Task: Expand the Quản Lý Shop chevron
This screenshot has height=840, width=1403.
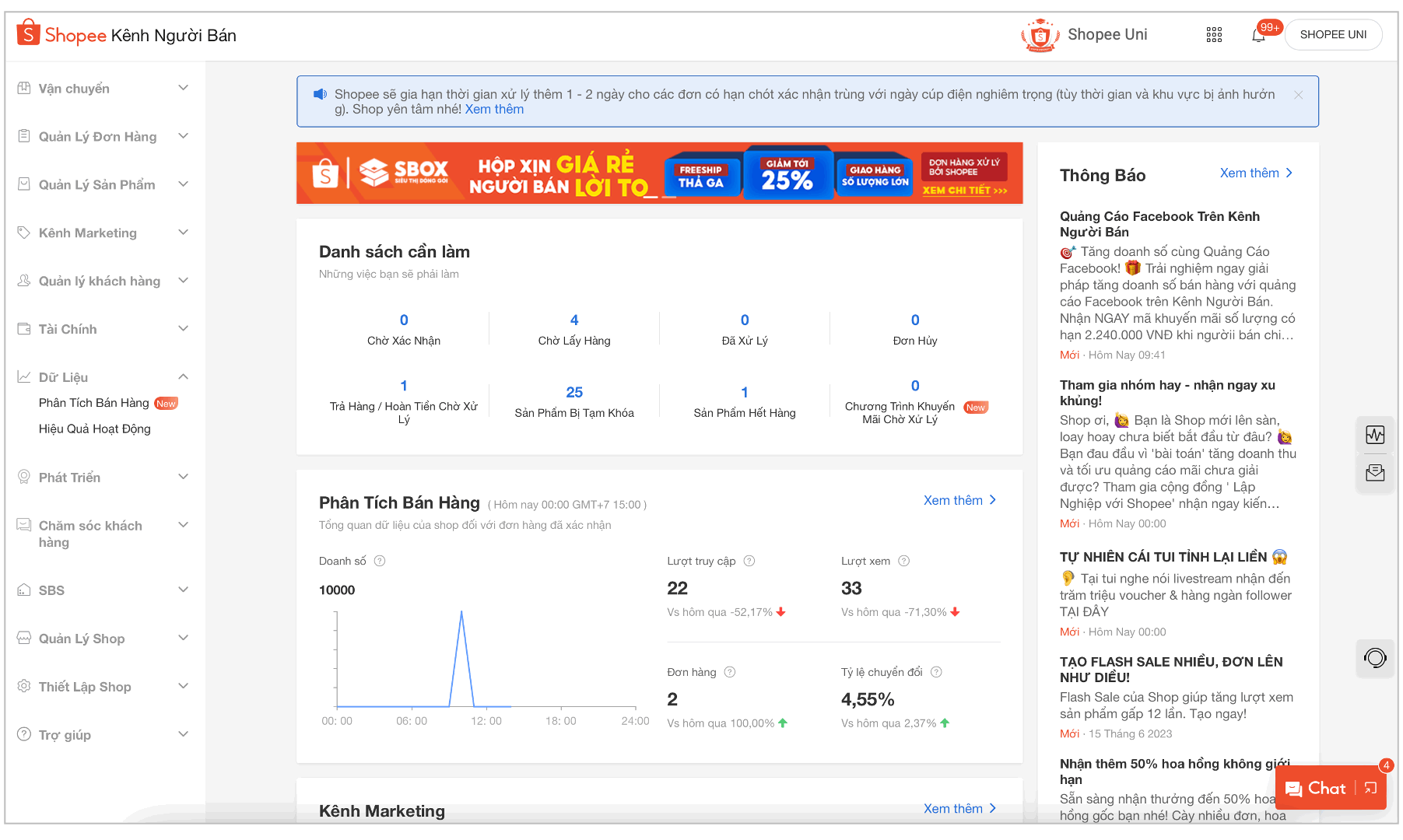Action: click(x=184, y=639)
